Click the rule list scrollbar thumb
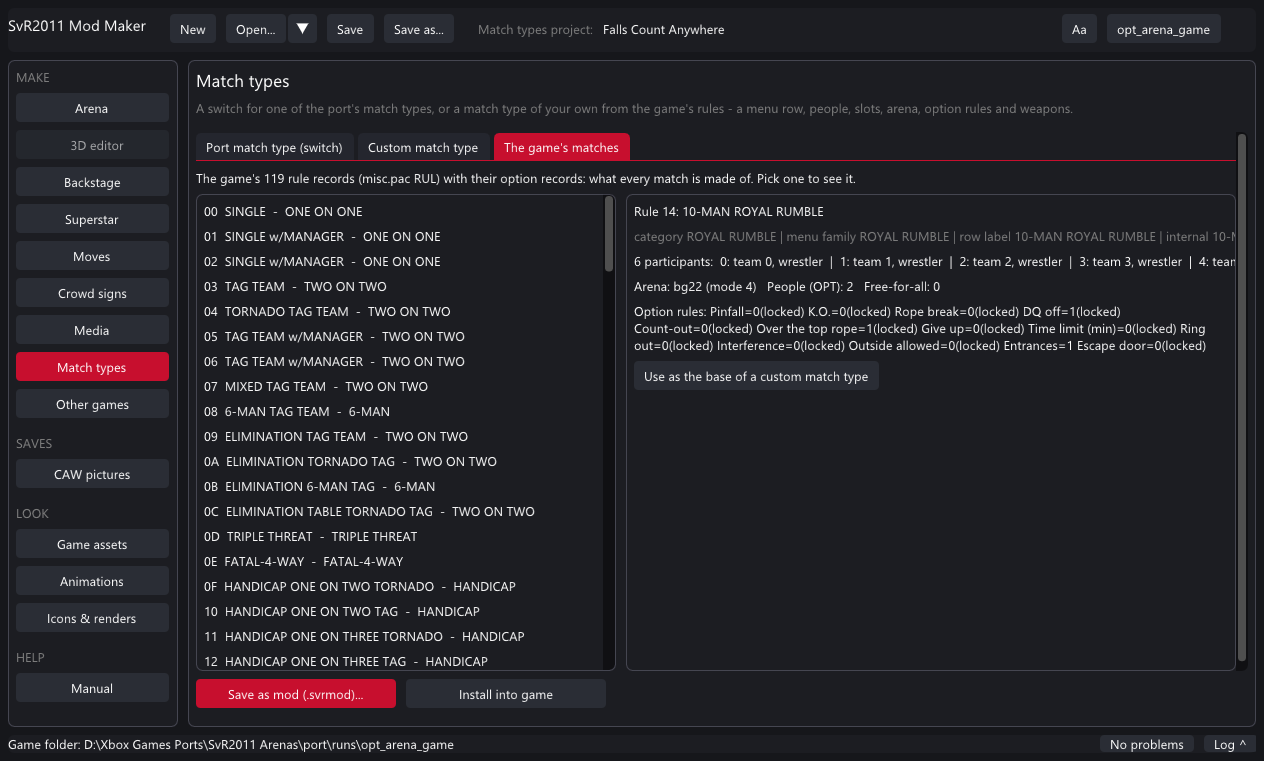 [610, 234]
